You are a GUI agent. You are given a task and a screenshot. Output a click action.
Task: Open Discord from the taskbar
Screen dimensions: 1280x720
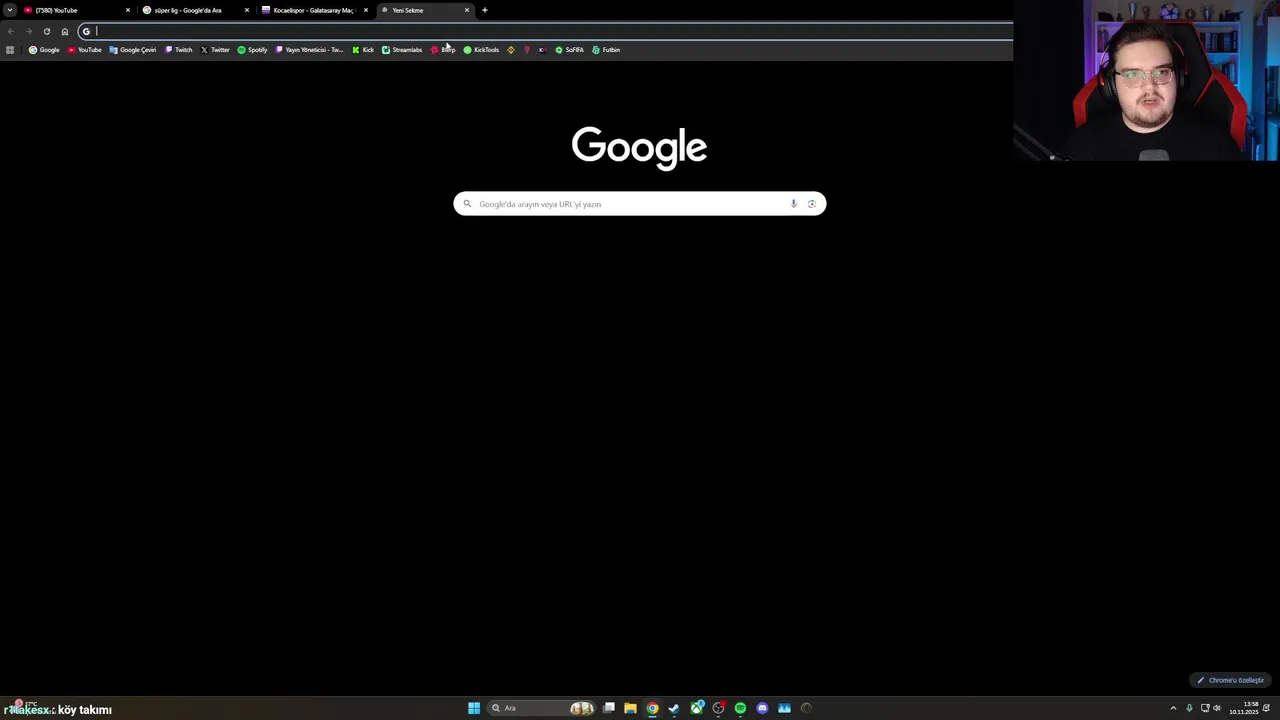762,708
